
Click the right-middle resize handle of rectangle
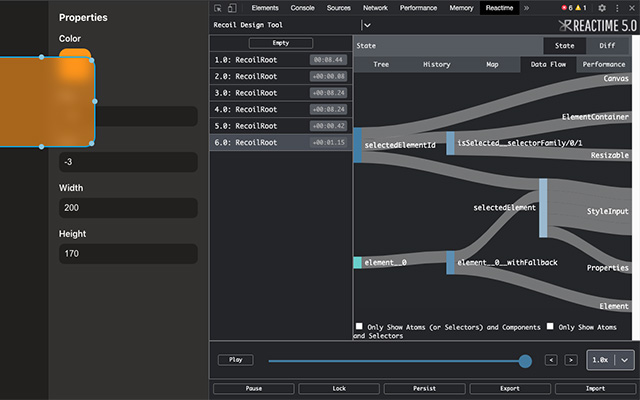pos(95,101)
